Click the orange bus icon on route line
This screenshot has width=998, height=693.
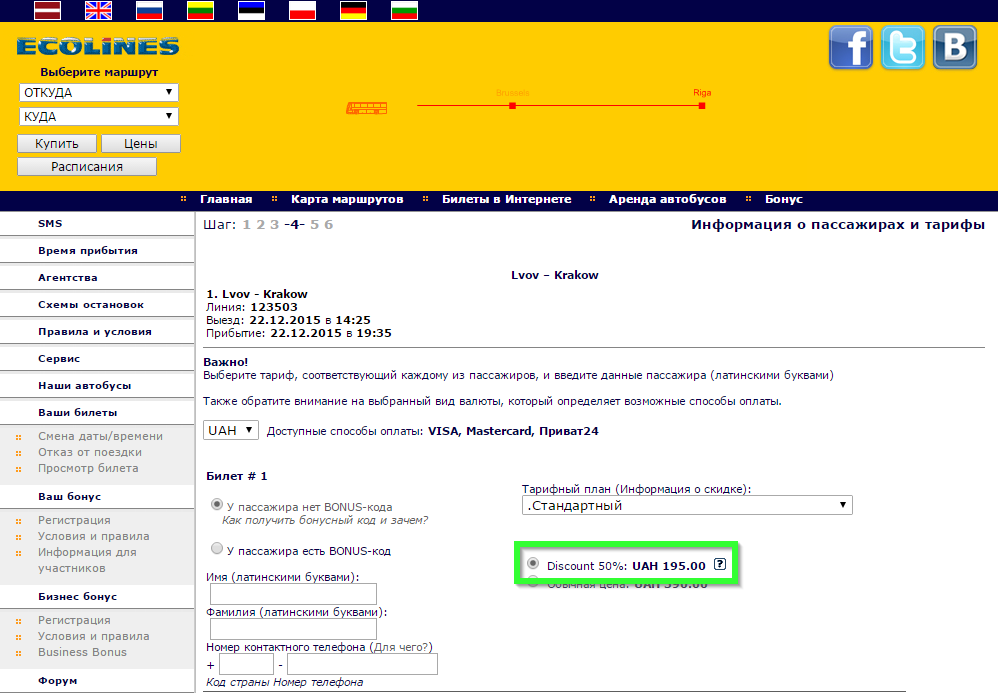click(x=367, y=108)
